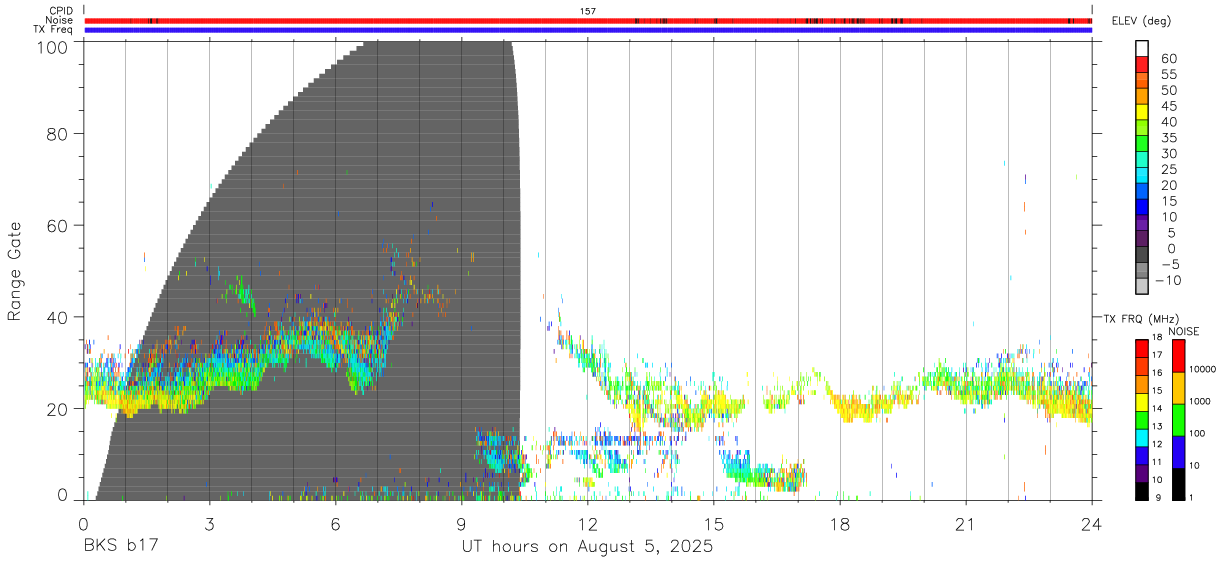Click the '11' label on TX FRQ scale
1228x567 pixels.
(1157, 462)
